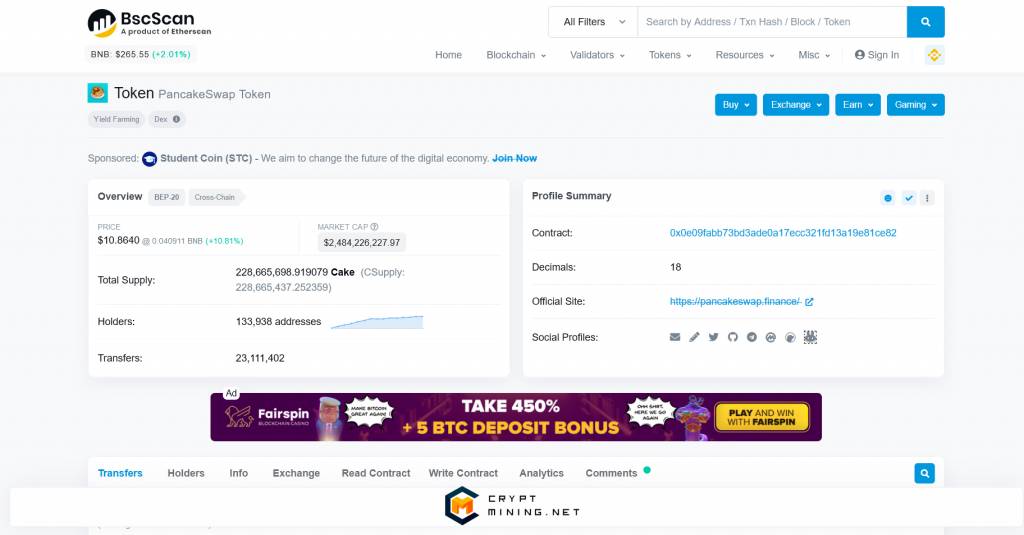
Task: Open the CoinGecko social profile icon
Action: pos(790,338)
